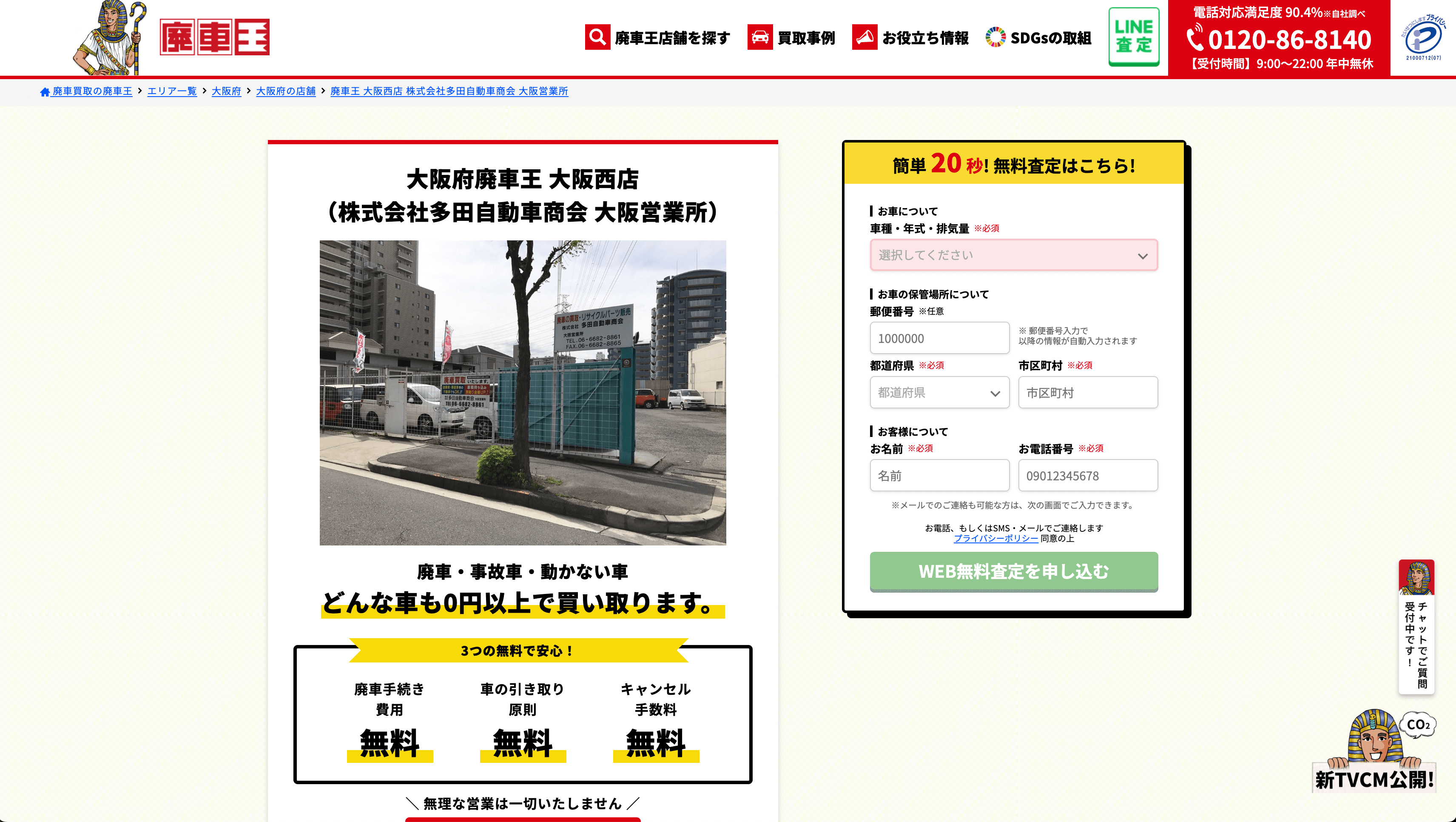Click the SDGs color wheel icon
The width and height of the screenshot is (1456, 822).
tap(995, 37)
